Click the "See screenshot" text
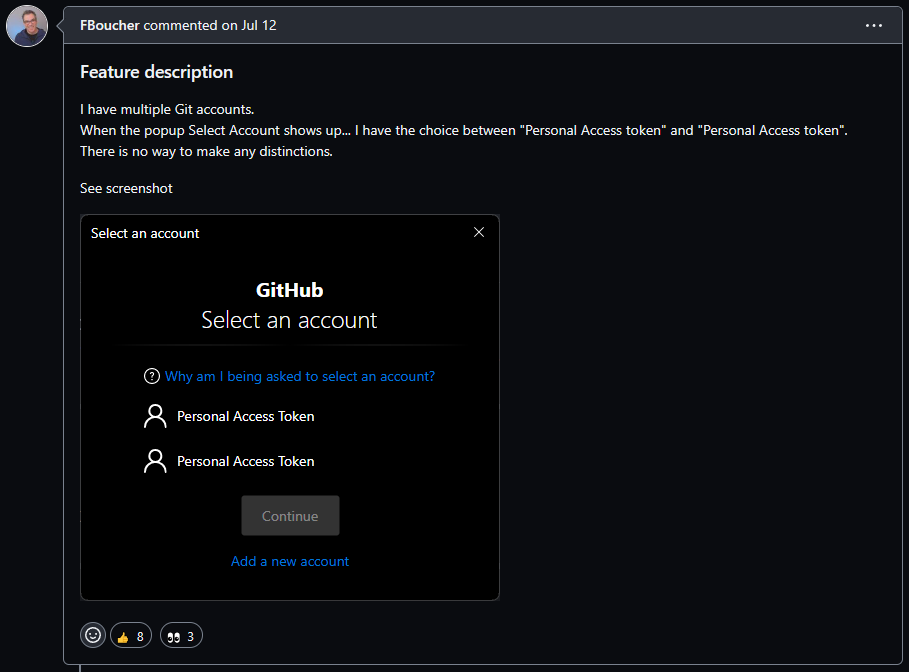 (126, 188)
